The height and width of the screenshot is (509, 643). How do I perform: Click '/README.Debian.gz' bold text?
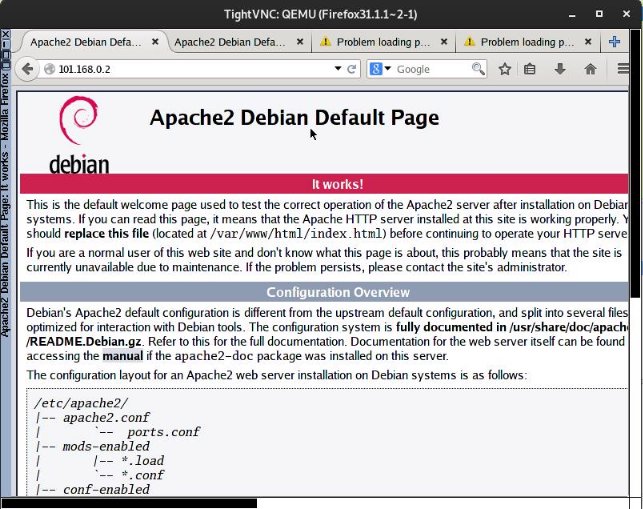[84, 342]
